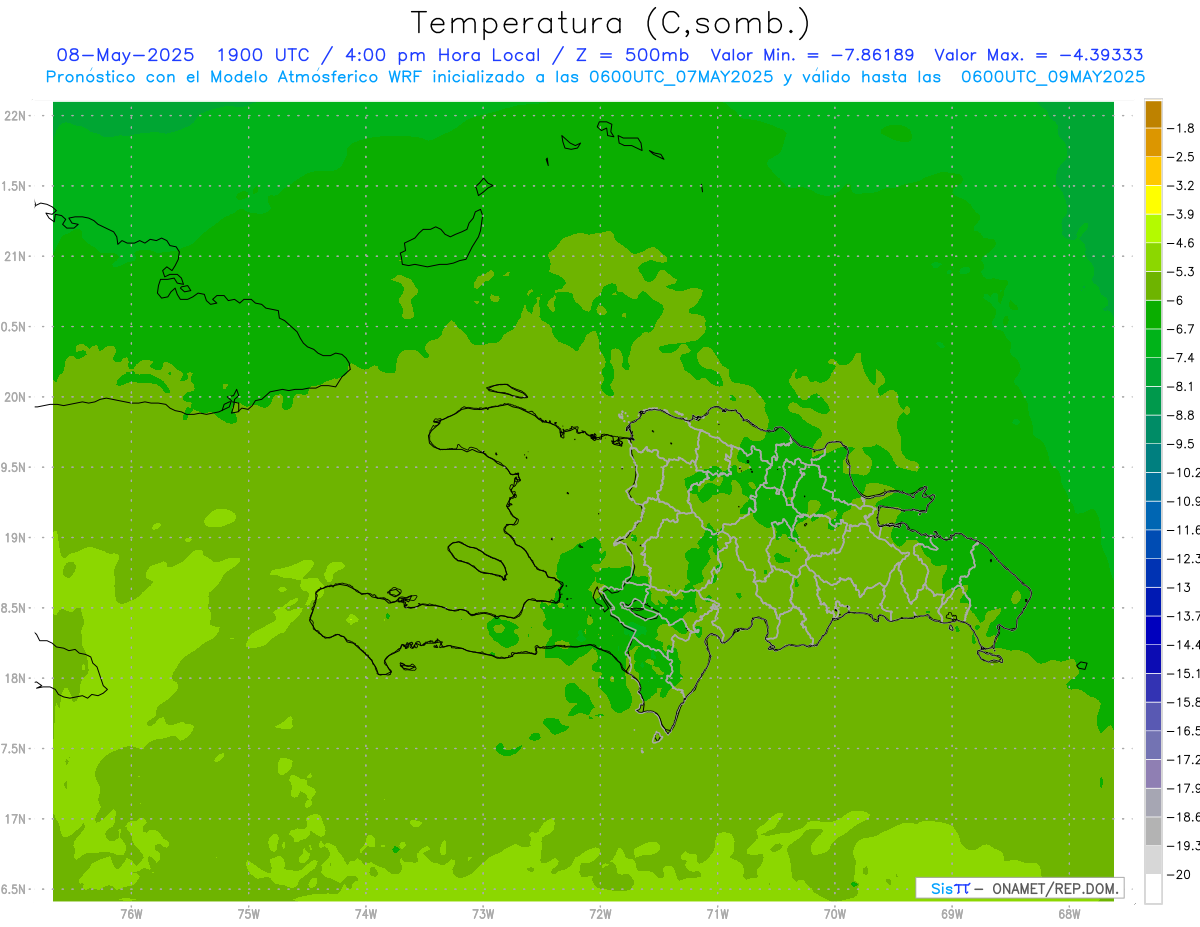
Task: Click 'Valor Min. = -7.86189' text
Action: 812,55
